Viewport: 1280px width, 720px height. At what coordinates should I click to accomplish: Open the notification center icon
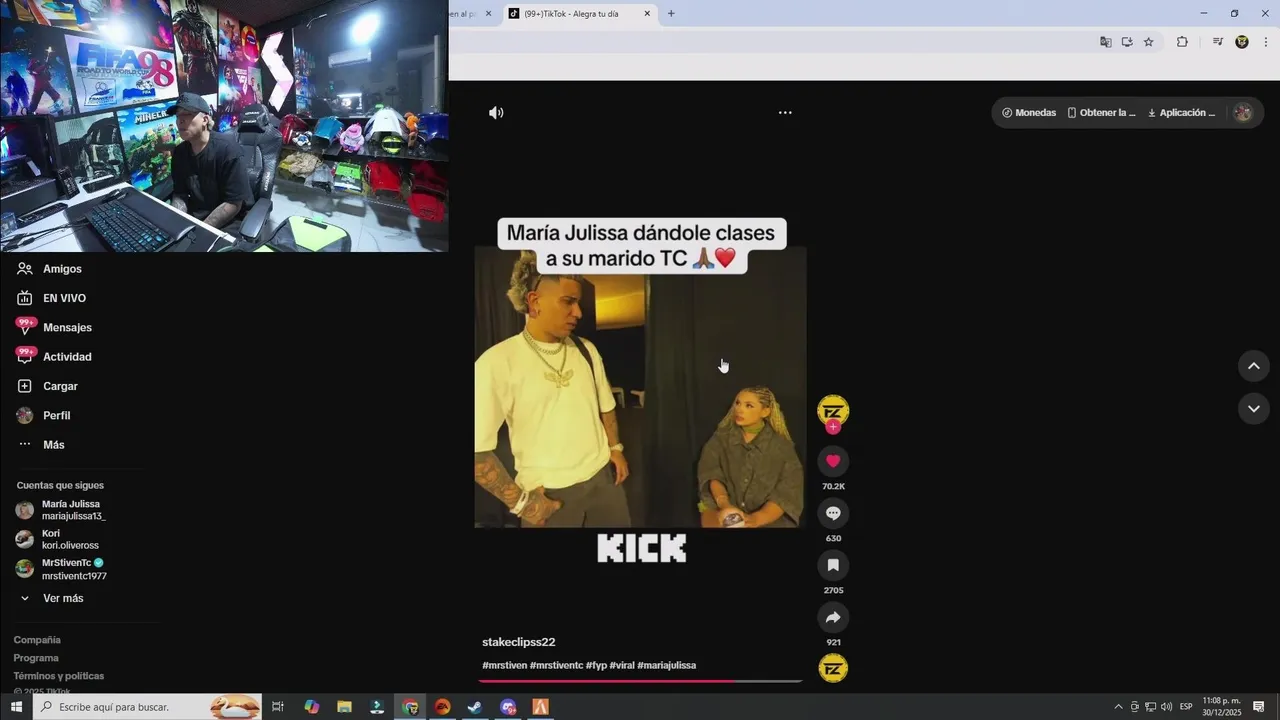1259,707
